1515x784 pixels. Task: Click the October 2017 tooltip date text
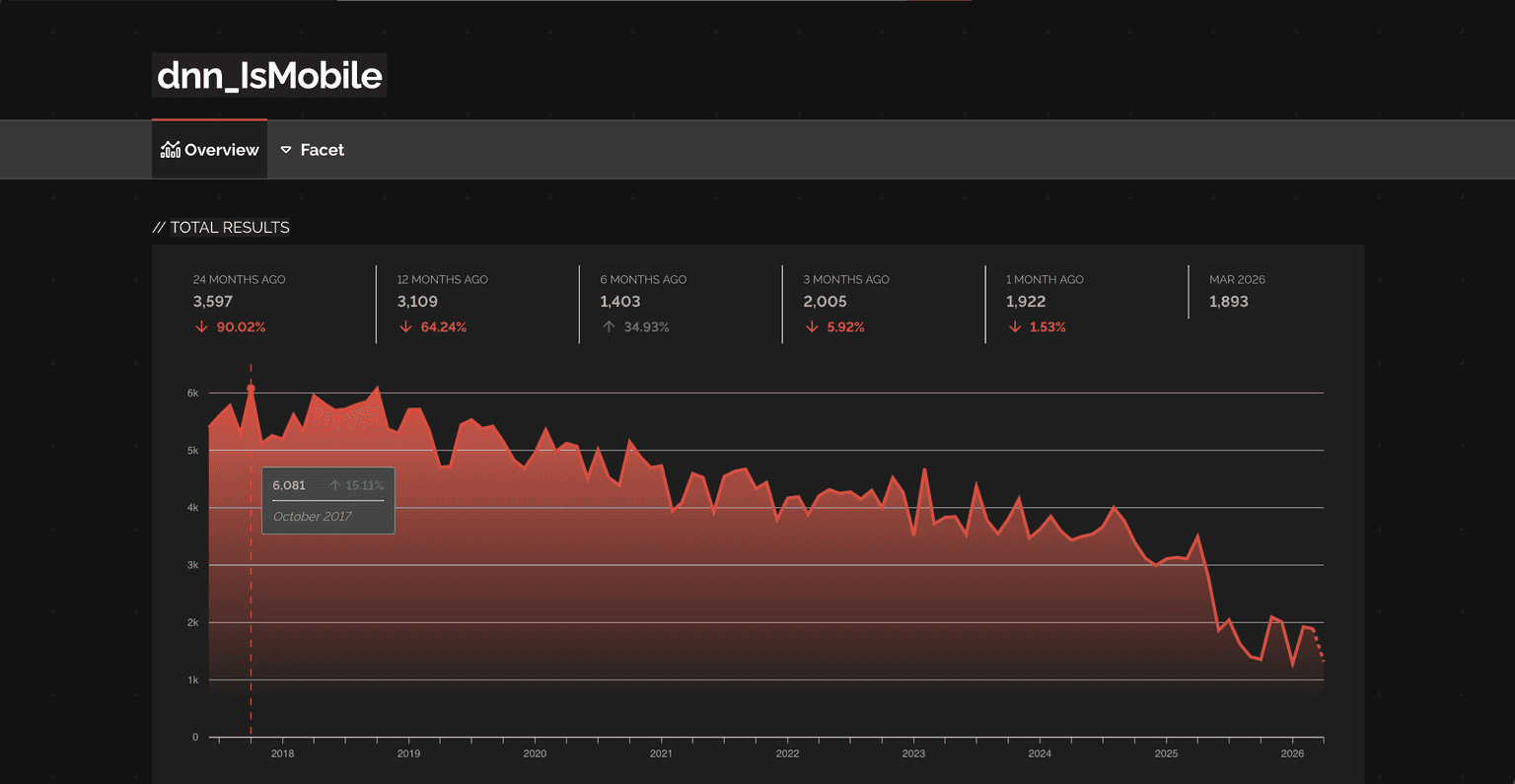[x=312, y=517]
